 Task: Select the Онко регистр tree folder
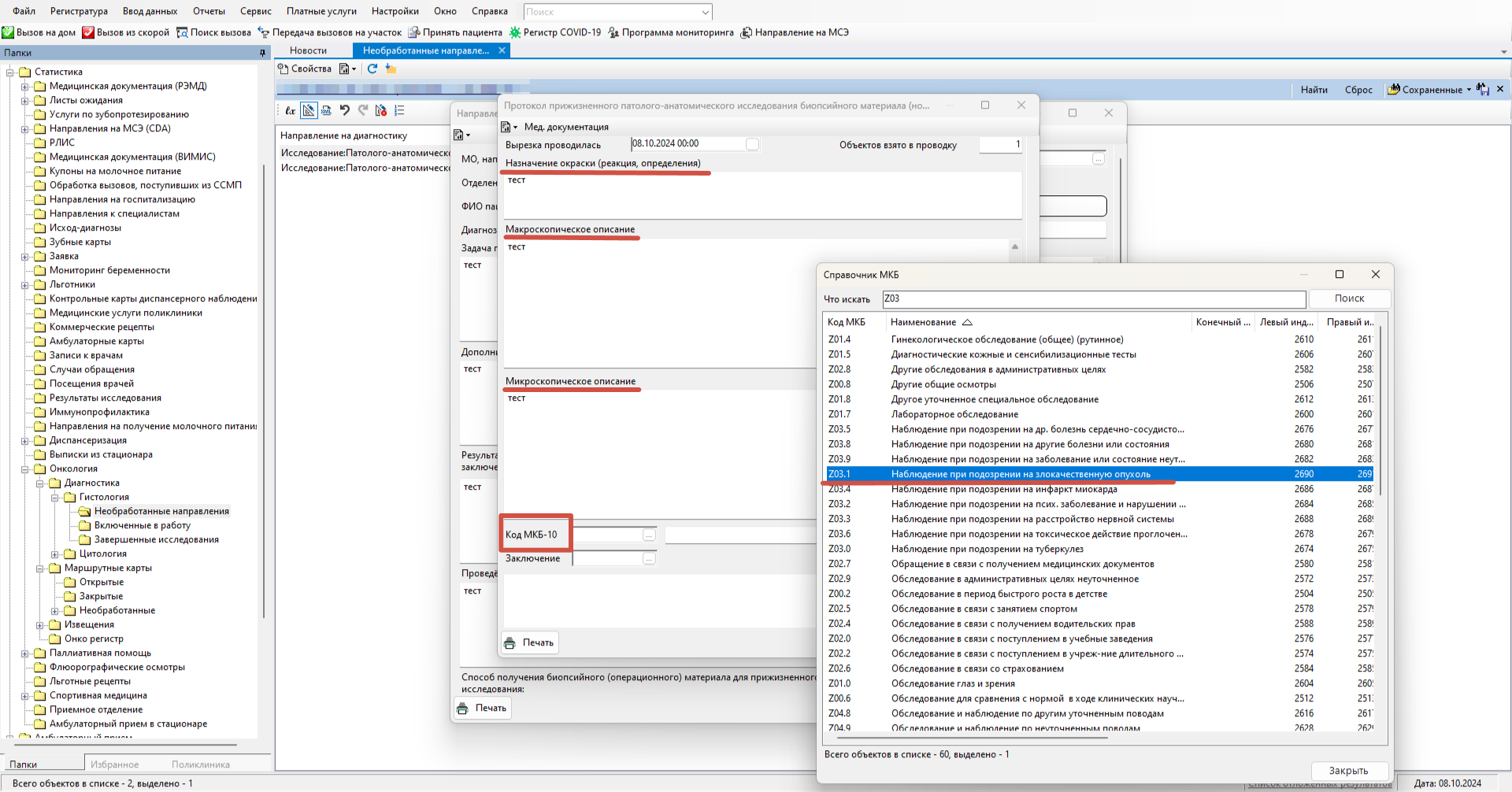(x=94, y=639)
